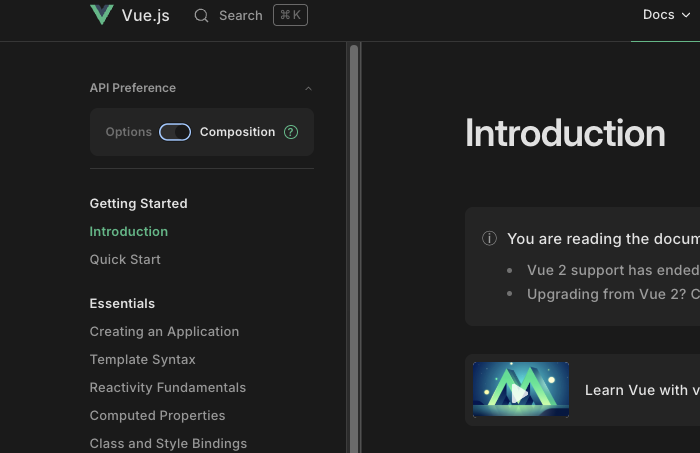Image resolution: width=700 pixels, height=453 pixels.
Task: Open the Introduction sidebar link
Action: [x=129, y=232]
